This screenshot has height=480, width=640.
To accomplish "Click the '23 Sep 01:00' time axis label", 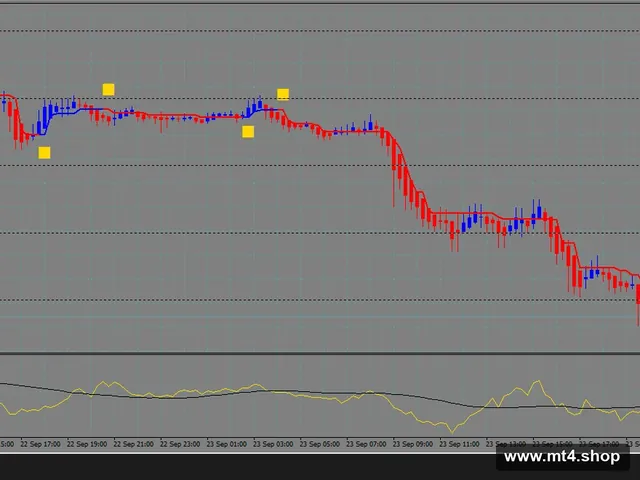I will (227, 444).
